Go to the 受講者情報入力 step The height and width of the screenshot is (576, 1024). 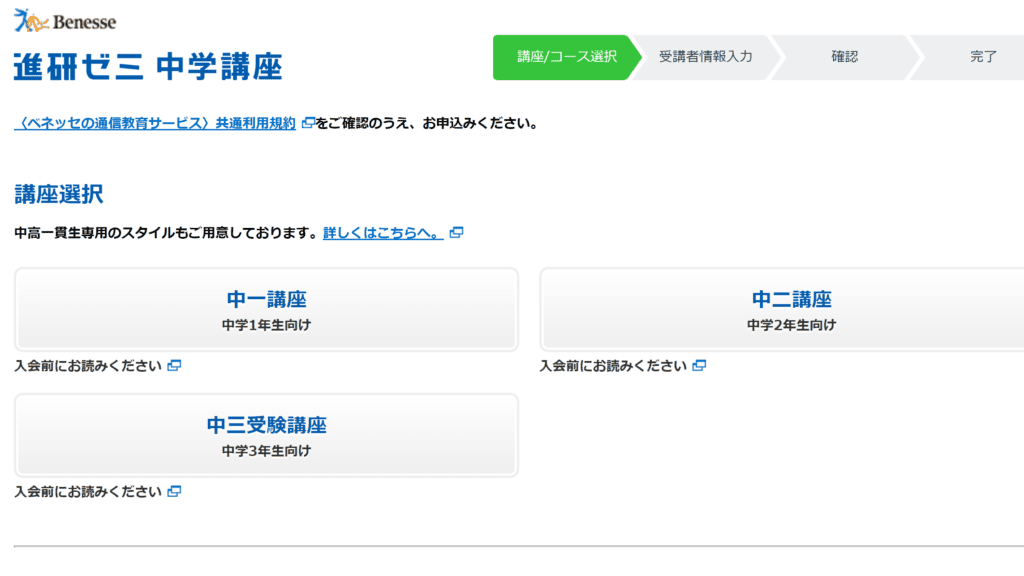705,57
